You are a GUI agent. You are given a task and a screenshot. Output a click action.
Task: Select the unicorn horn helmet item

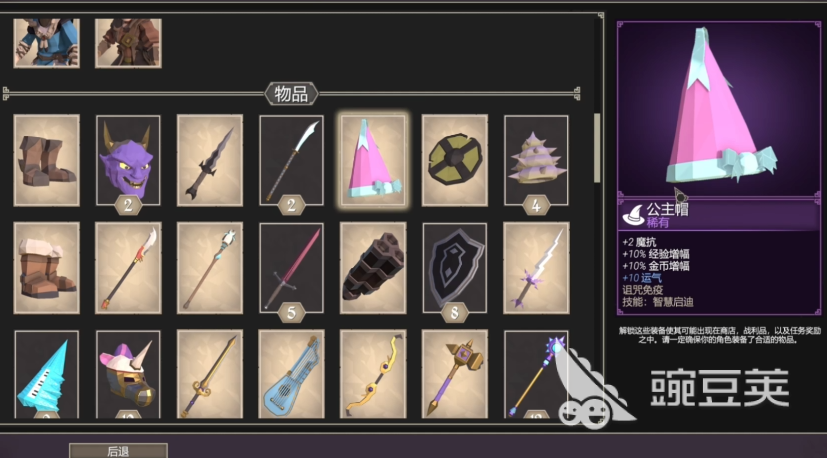128,374
